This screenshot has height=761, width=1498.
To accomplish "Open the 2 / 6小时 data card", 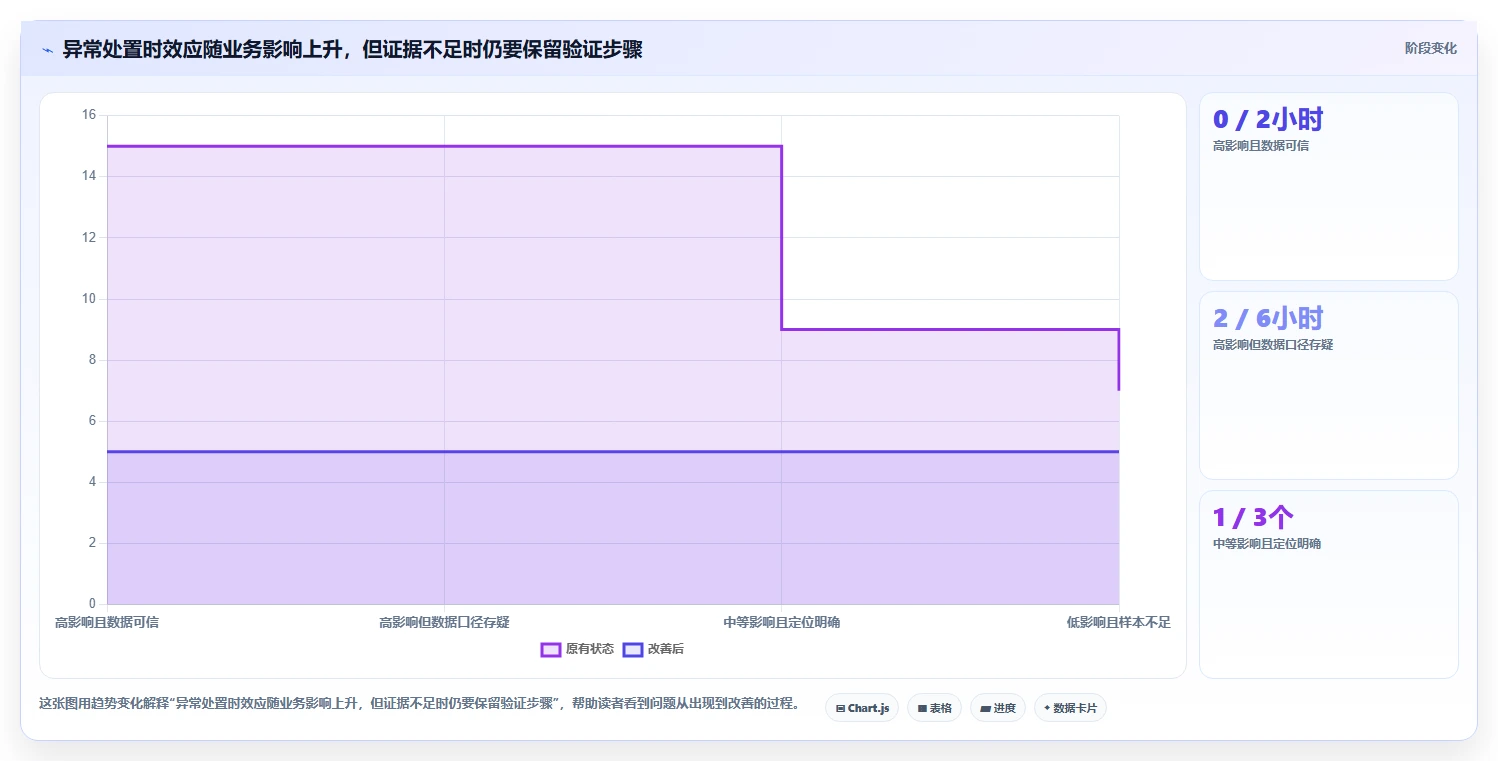I will 1328,385.
